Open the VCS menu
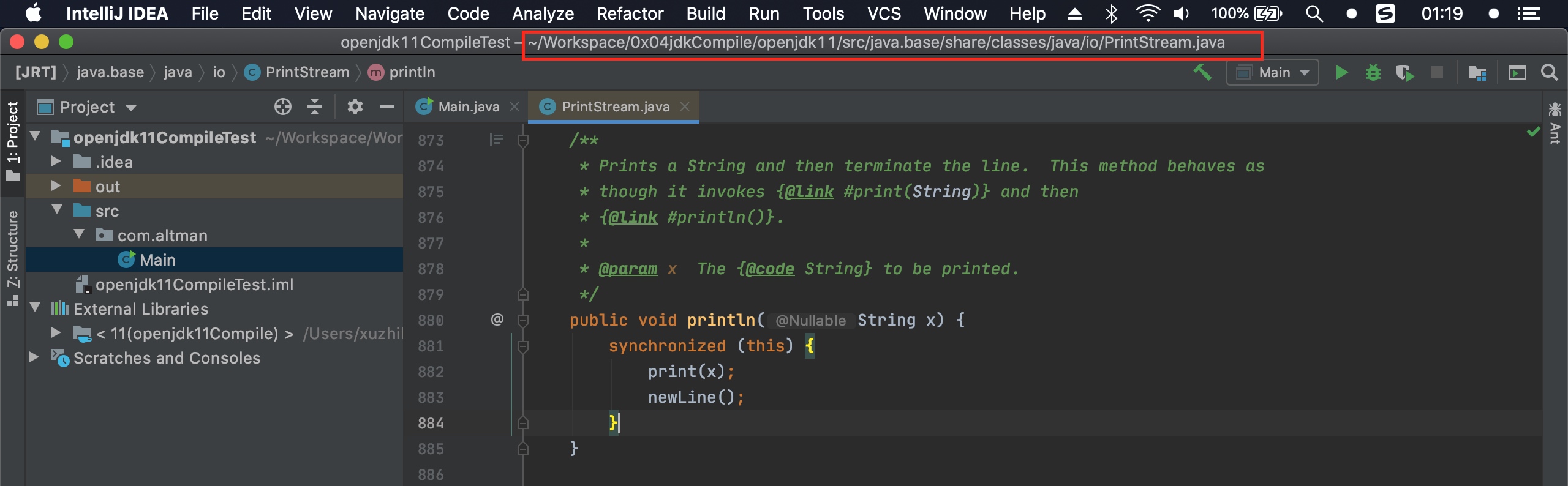1568x486 pixels. 884,13
